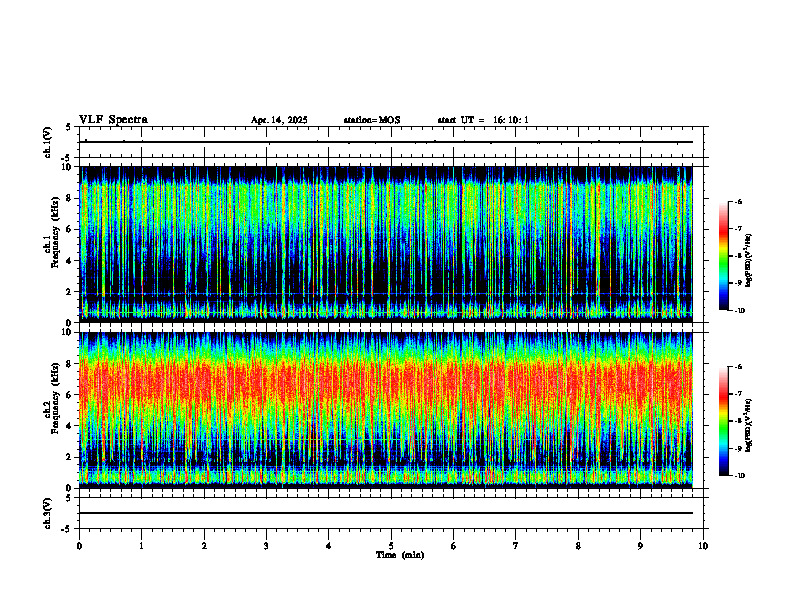
Task: Click the time-axis tick label "3"
Action: coord(266,546)
